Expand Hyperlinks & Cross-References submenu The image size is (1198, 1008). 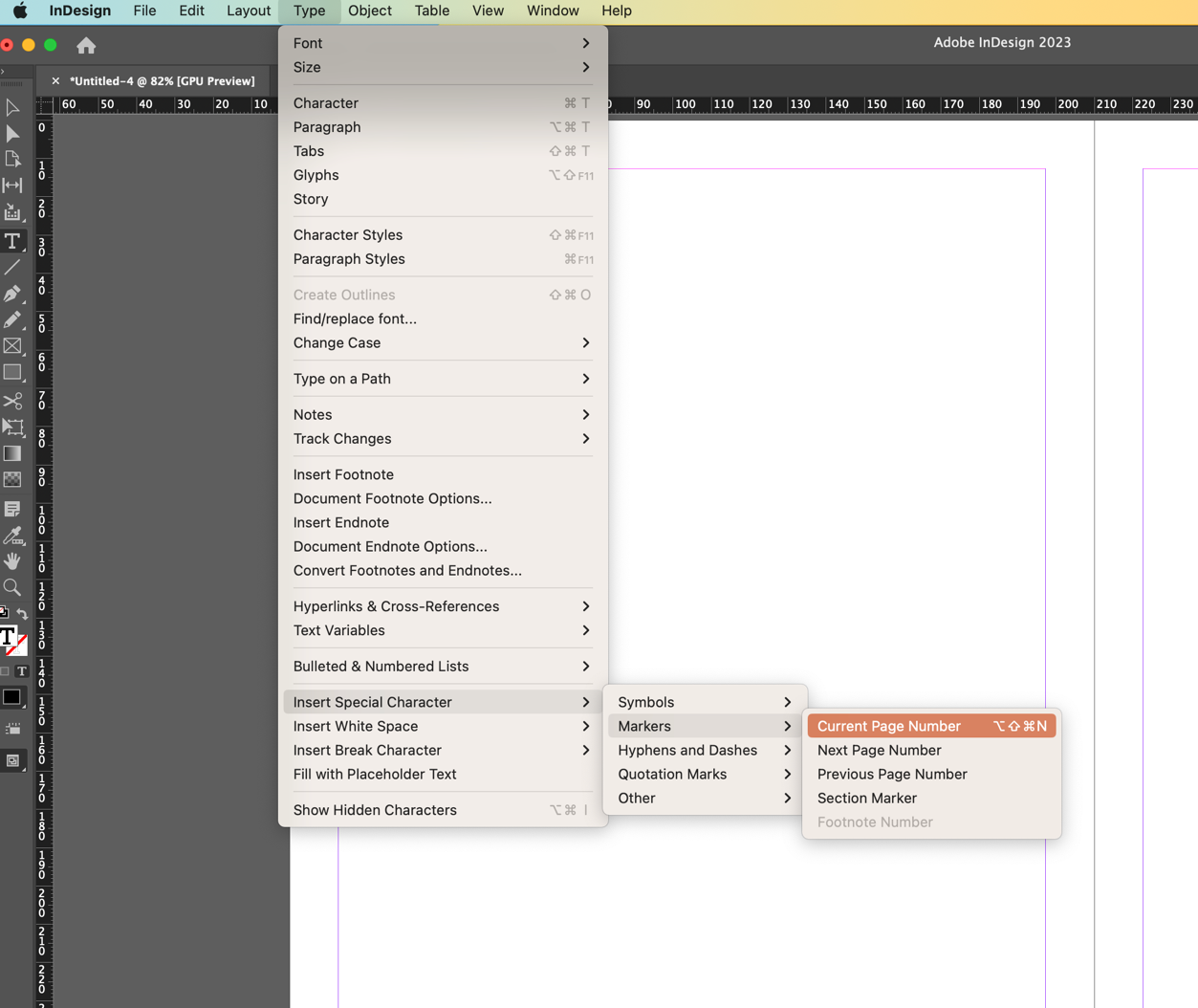[x=443, y=606]
